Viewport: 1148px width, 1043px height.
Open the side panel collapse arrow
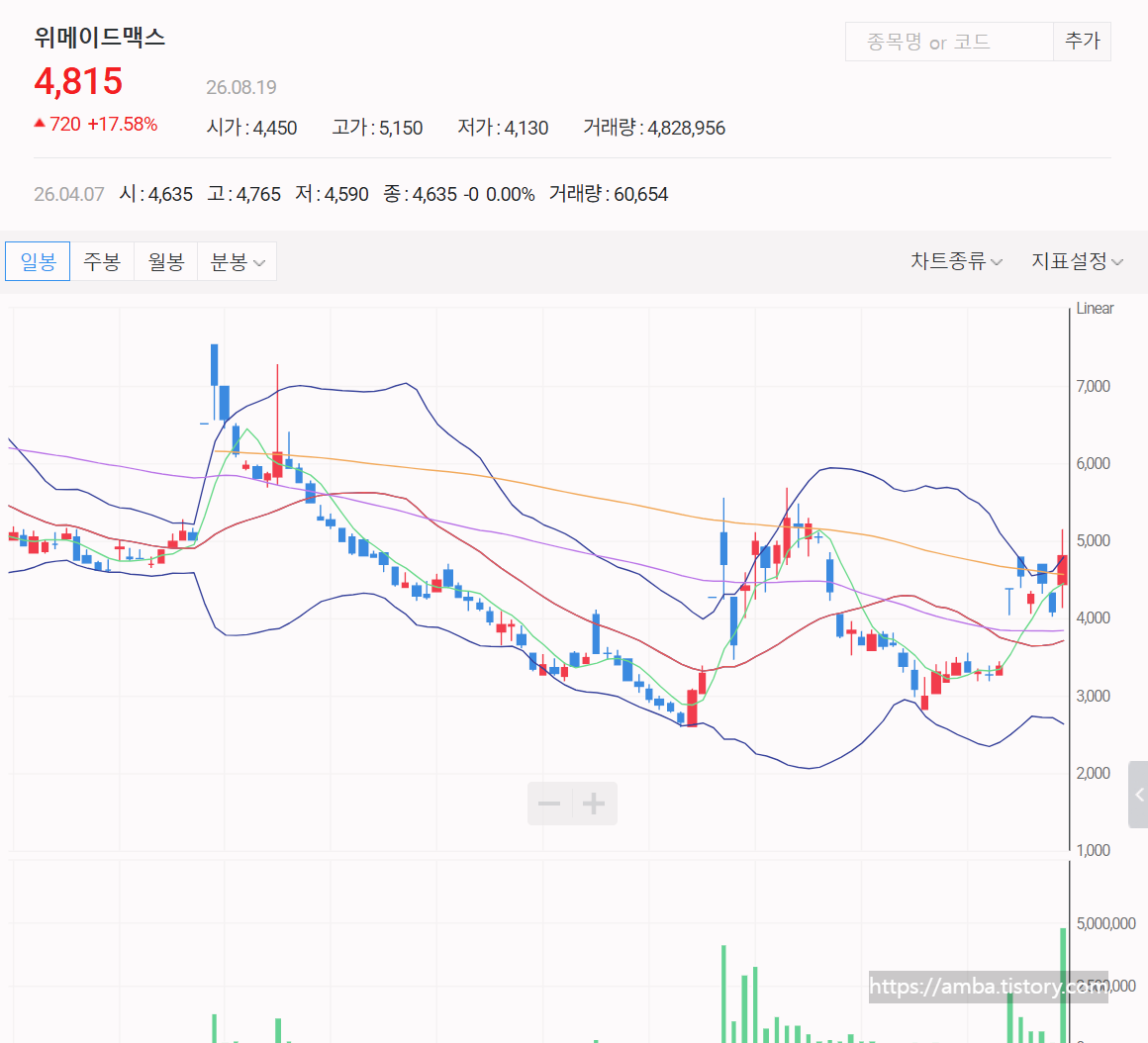tap(1138, 795)
